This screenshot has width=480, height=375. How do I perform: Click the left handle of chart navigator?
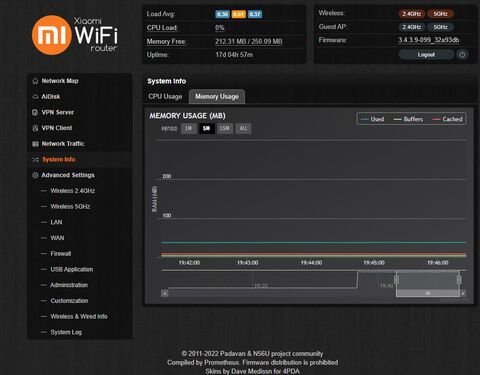pyautogui.click(x=396, y=280)
